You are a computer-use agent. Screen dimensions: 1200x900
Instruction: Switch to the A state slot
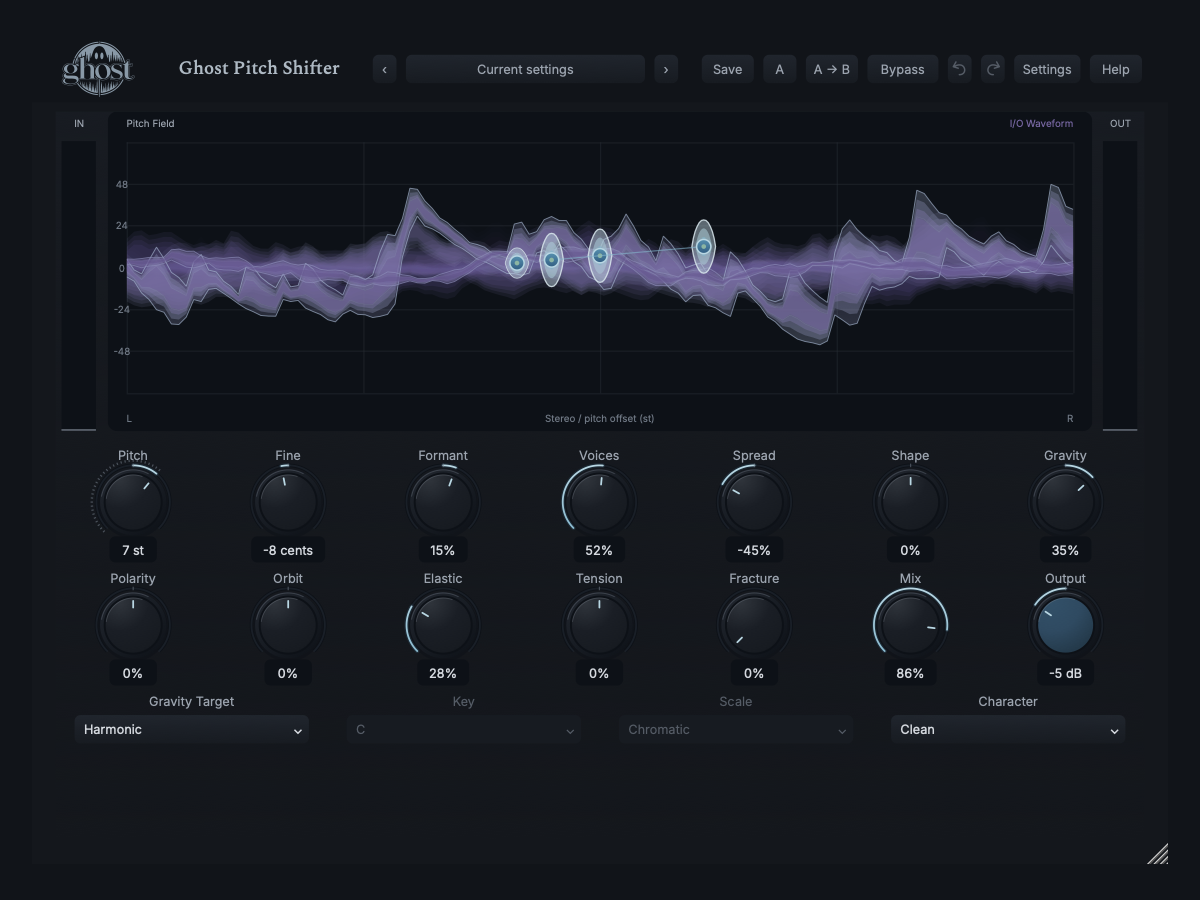coord(780,69)
